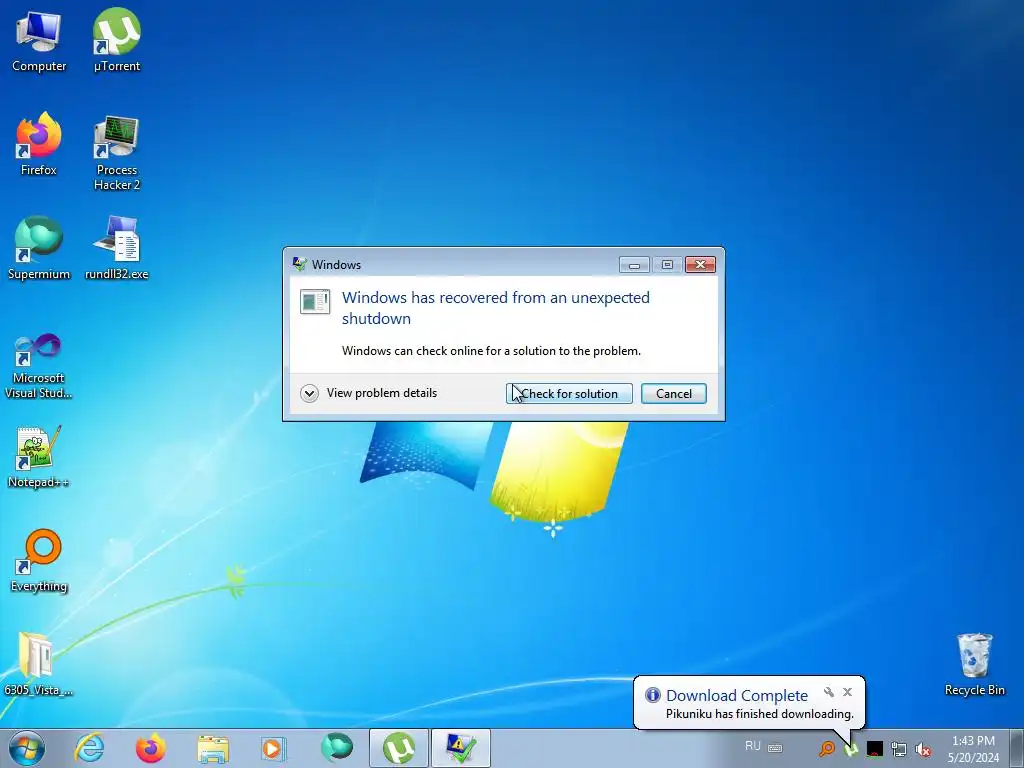This screenshot has height=768, width=1024.
Task: Click the Check for solution button
Action: (569, 393)
